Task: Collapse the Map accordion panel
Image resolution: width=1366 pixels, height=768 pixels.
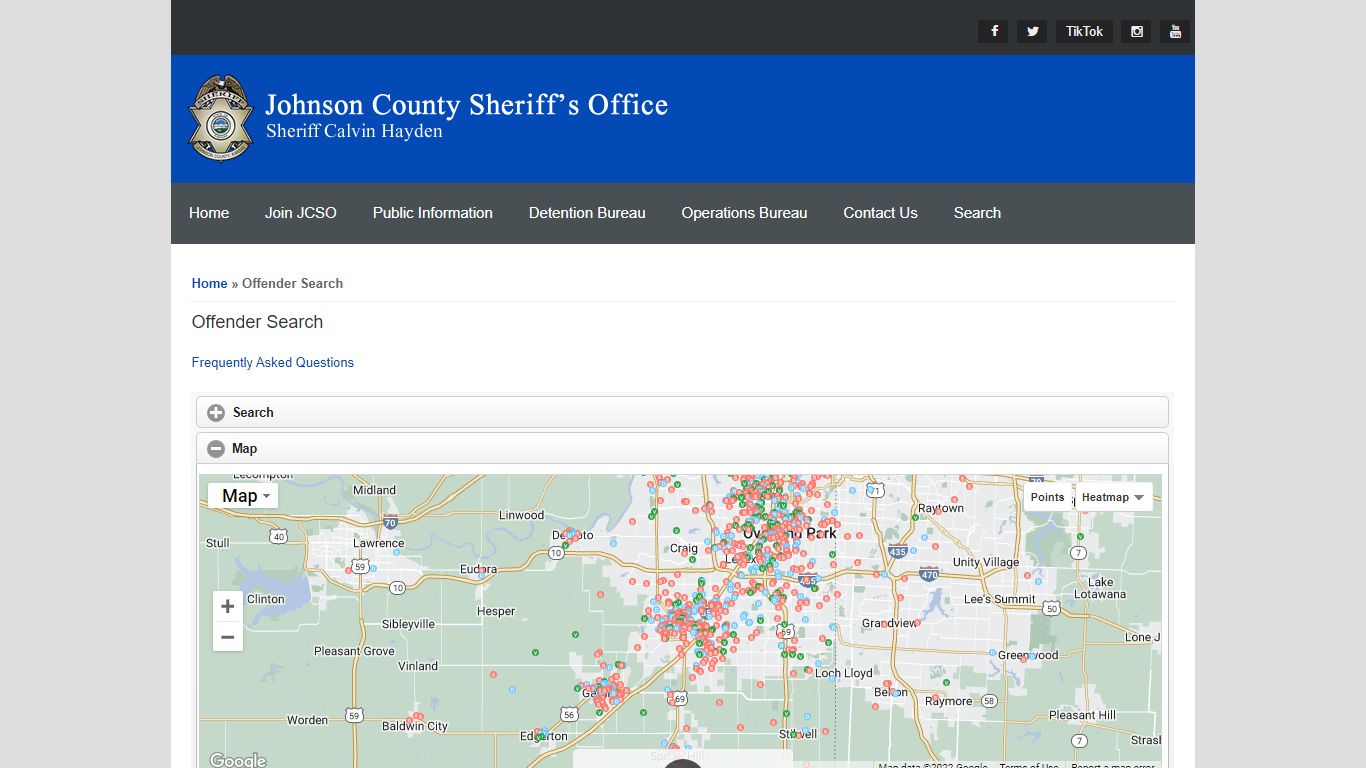Action: click(x=682, y=448)
